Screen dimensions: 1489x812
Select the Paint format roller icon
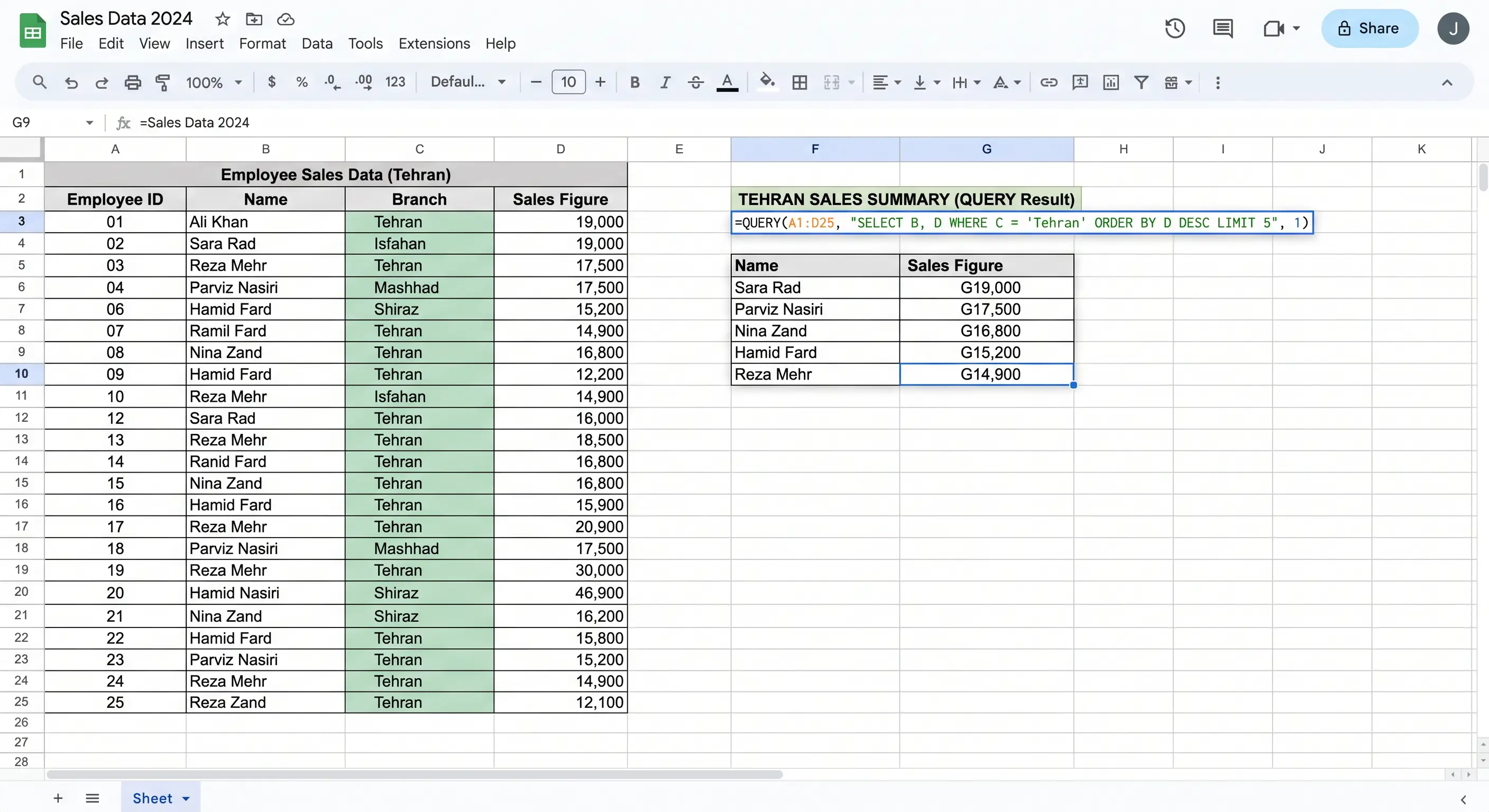click(163, 82)
